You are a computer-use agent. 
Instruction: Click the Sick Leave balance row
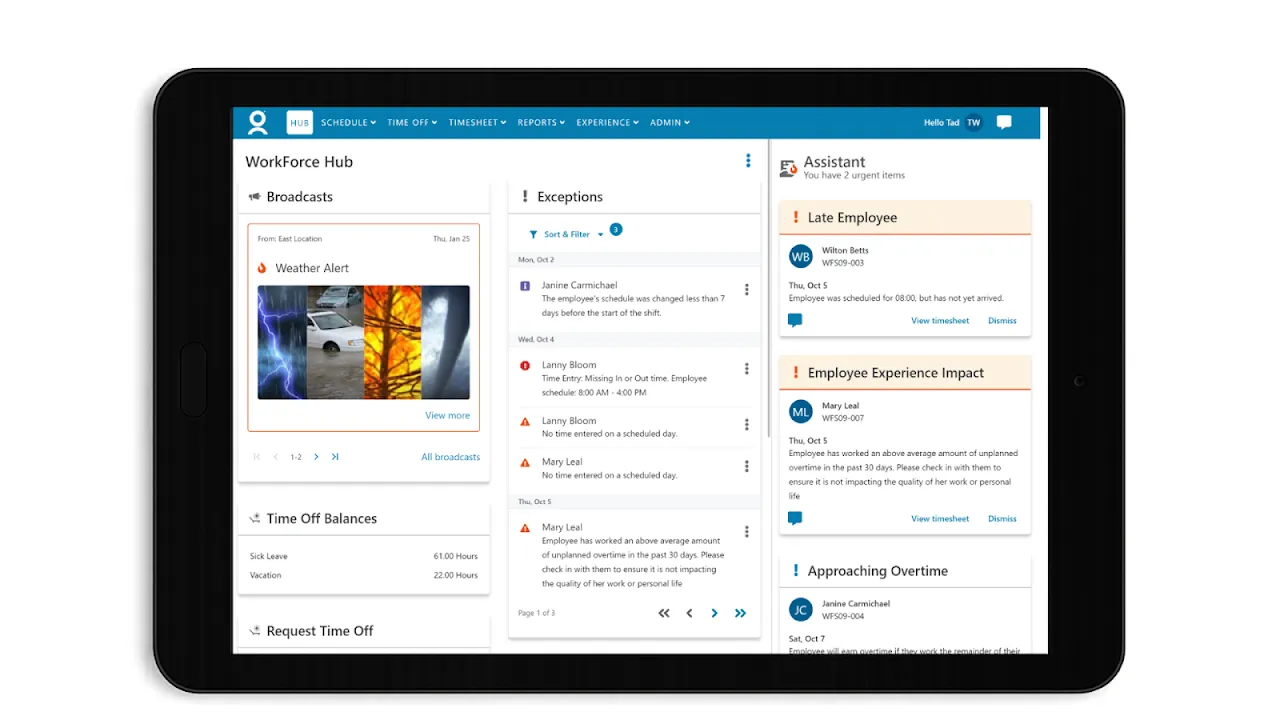[364, 556]
